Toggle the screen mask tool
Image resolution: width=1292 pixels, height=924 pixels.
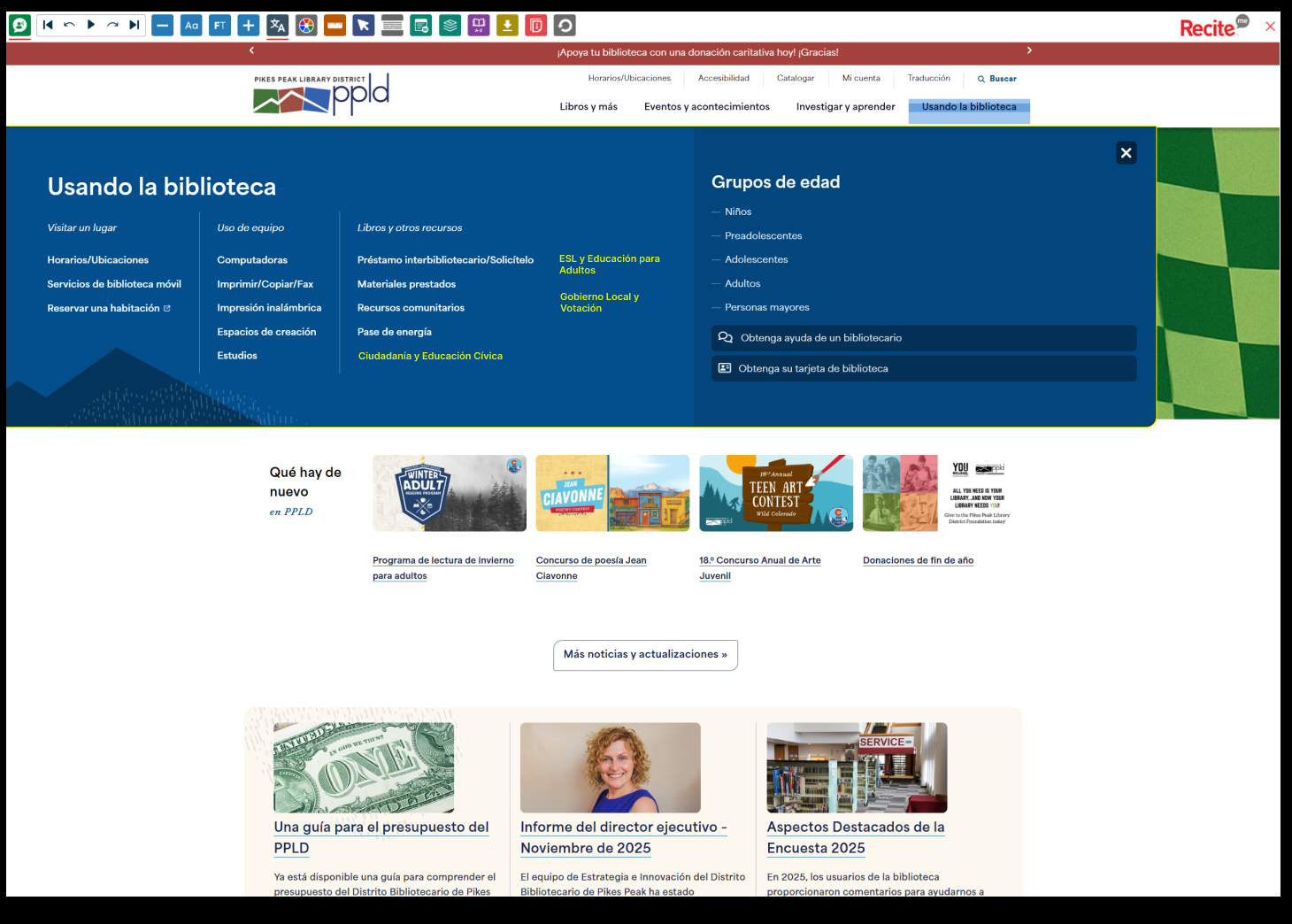coord(392,26)
